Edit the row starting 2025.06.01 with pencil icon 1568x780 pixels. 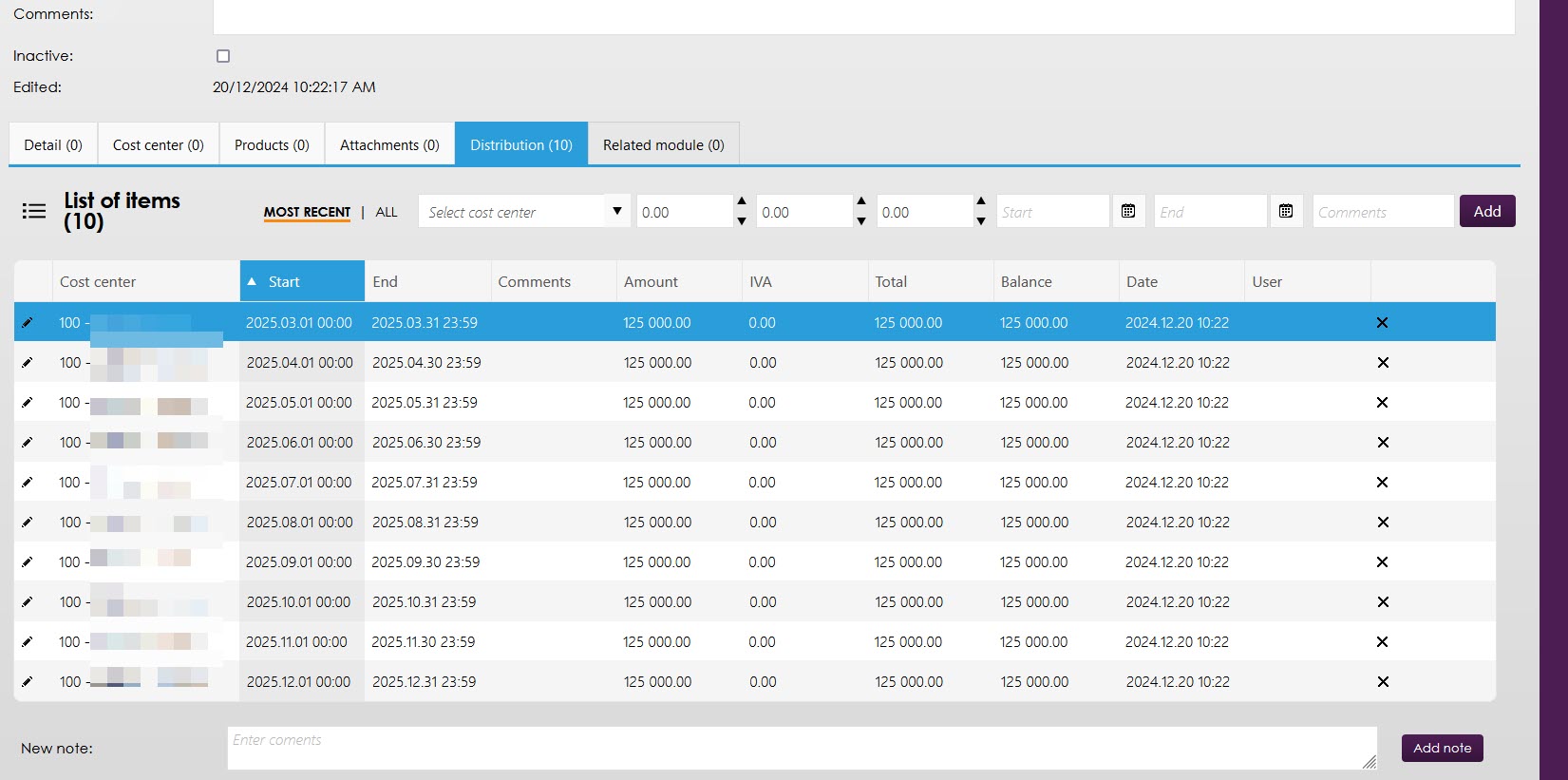point(27,443)
